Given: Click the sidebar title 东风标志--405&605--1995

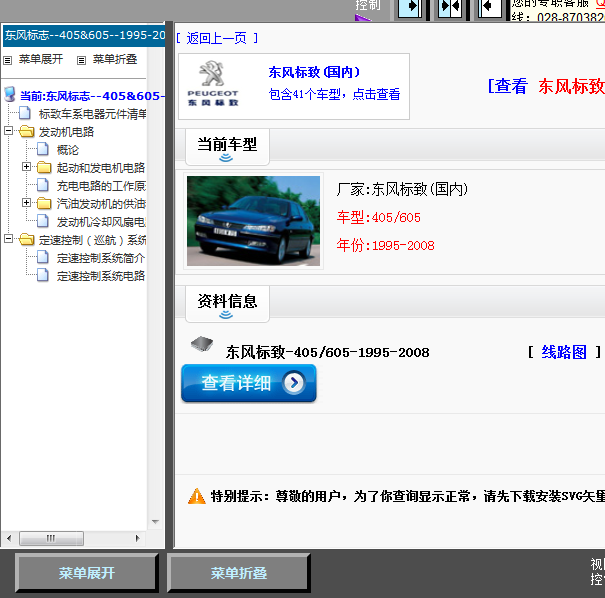Looking at the screenshot, I should [x=84, y=35].
